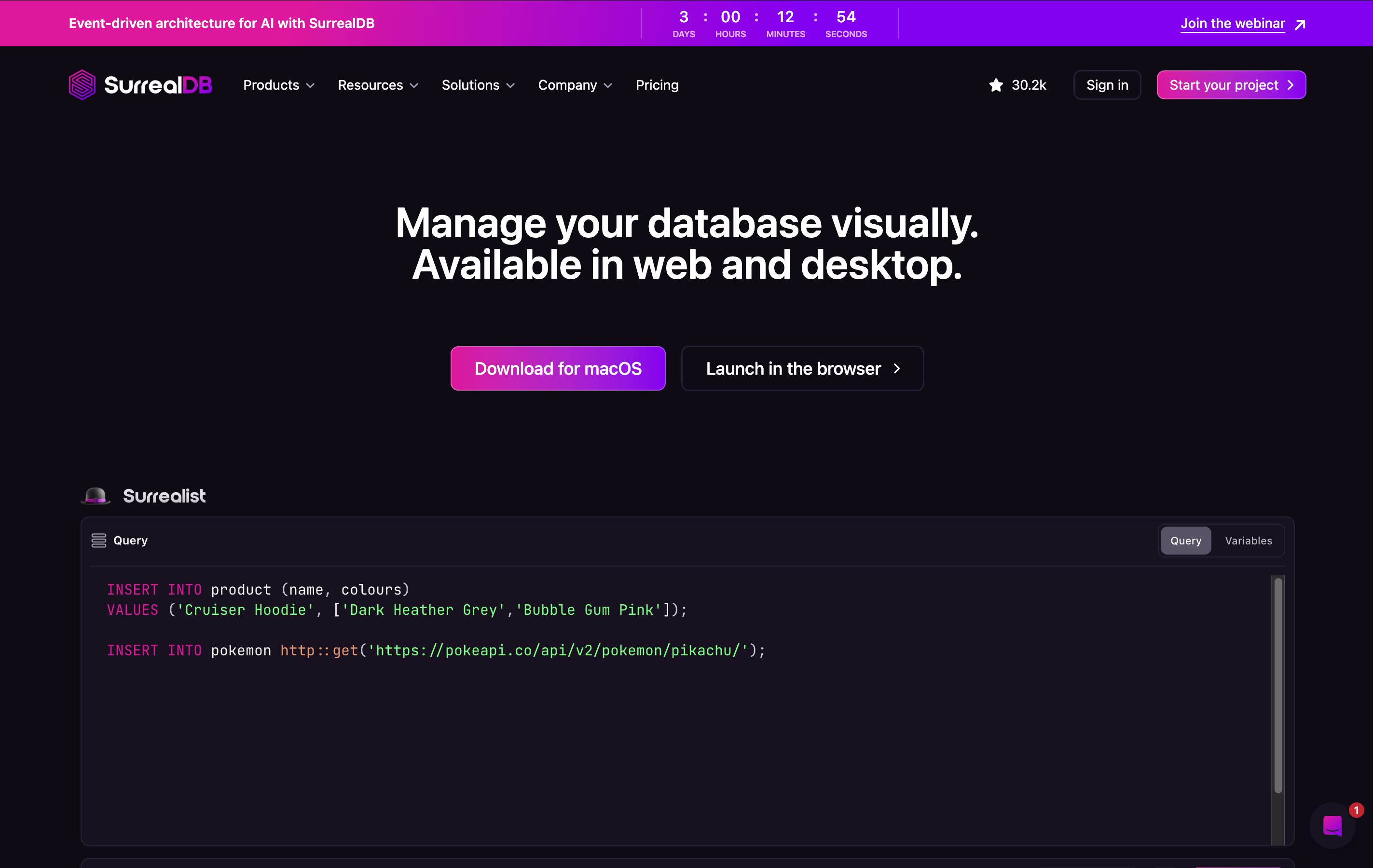Go to the Pricing page

point(657,85)
